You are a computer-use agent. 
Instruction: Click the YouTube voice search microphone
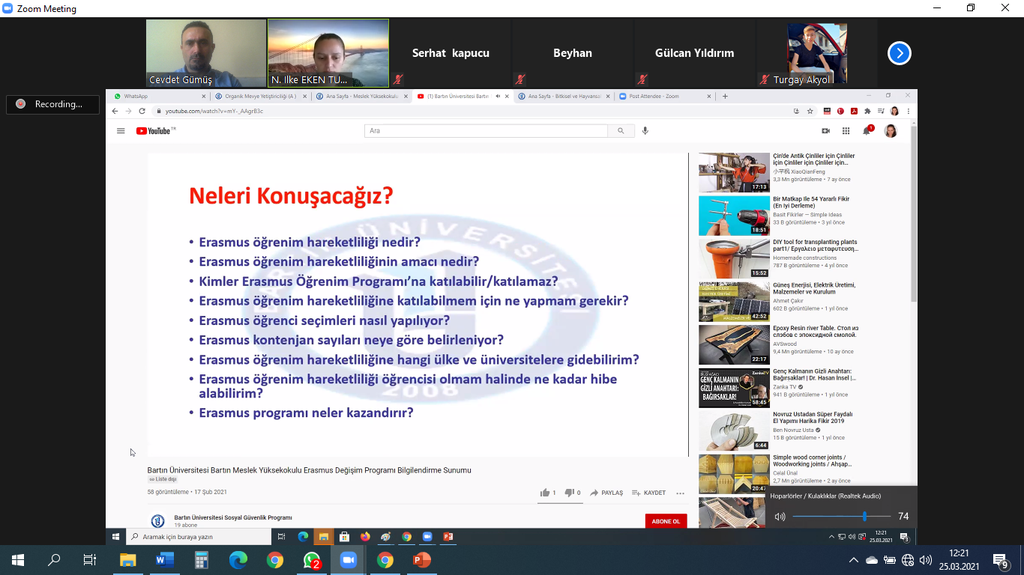(645, 131)
